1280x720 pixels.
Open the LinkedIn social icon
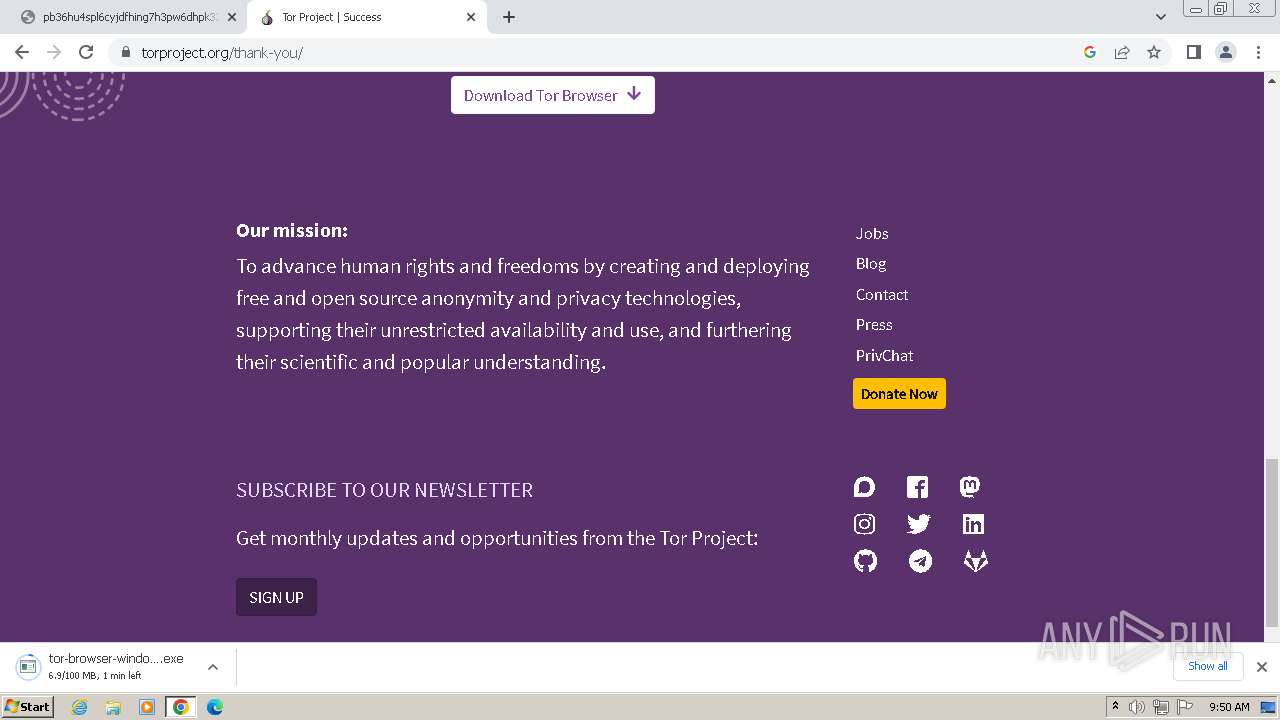973,524
